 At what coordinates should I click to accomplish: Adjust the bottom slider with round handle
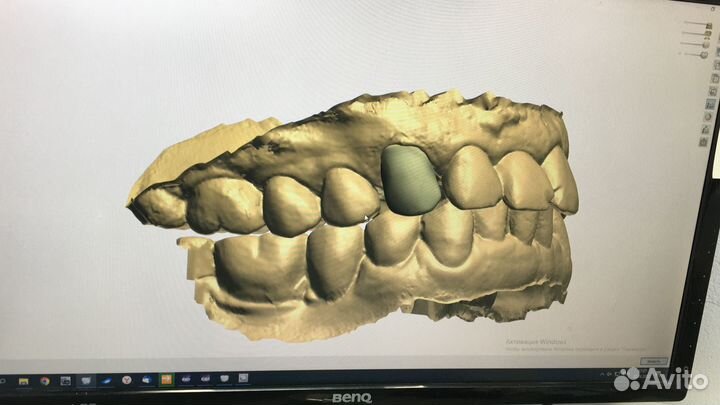click(x=694, y=55)
